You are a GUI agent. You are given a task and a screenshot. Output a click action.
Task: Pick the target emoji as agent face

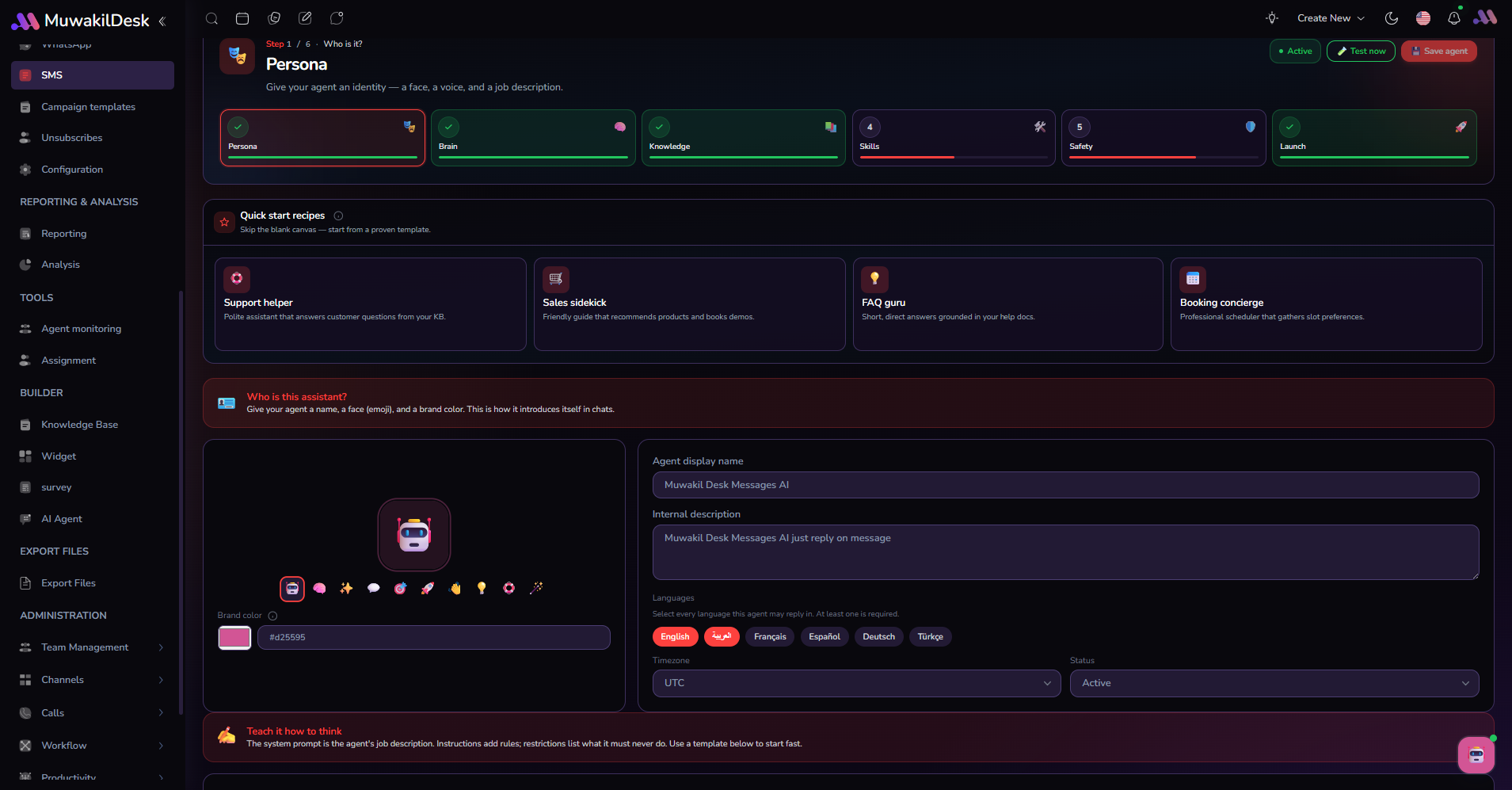401,588
